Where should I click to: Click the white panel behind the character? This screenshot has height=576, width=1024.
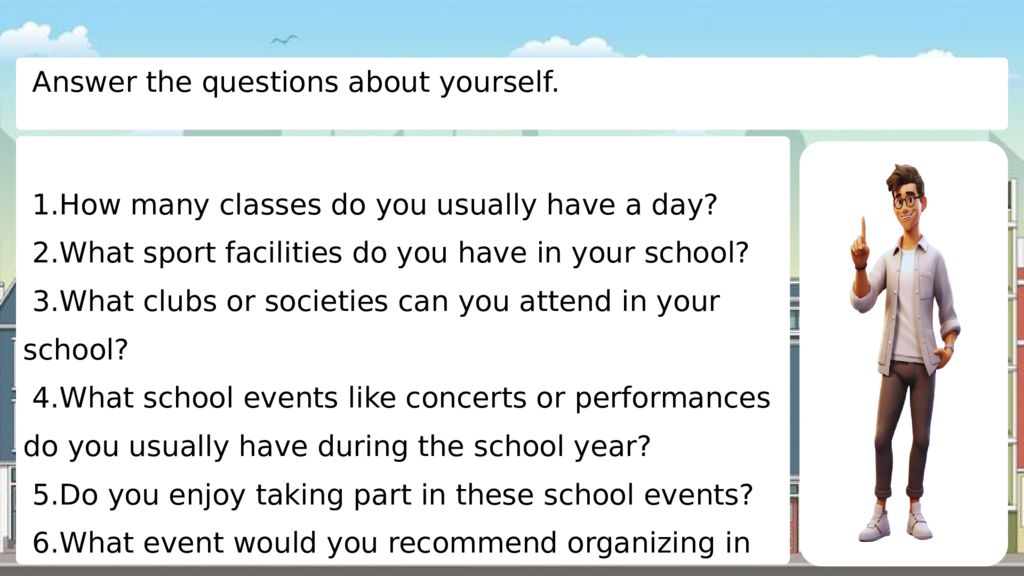coord(904,353)
